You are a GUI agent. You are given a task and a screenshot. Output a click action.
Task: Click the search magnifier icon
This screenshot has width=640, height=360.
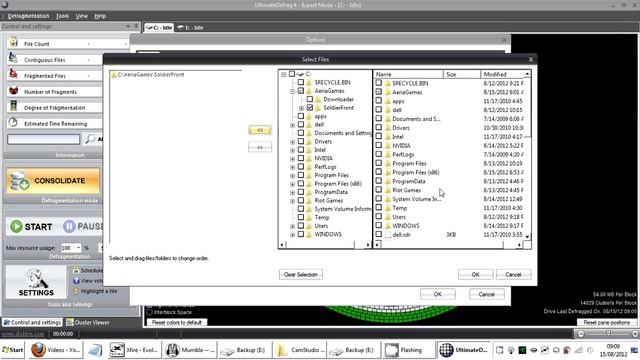[x=89, y=139]
